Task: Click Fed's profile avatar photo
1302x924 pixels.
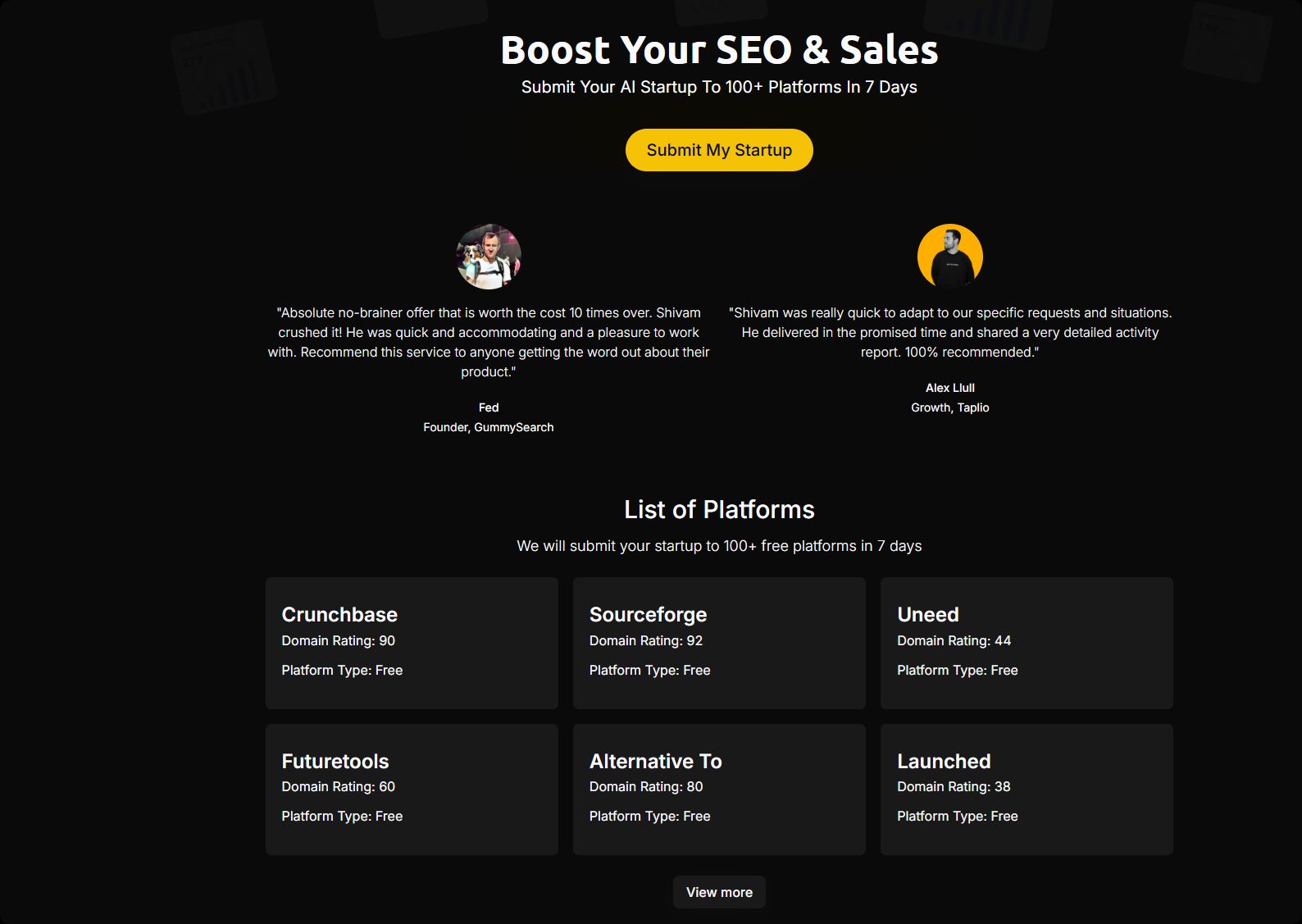Action: [489, 257]
